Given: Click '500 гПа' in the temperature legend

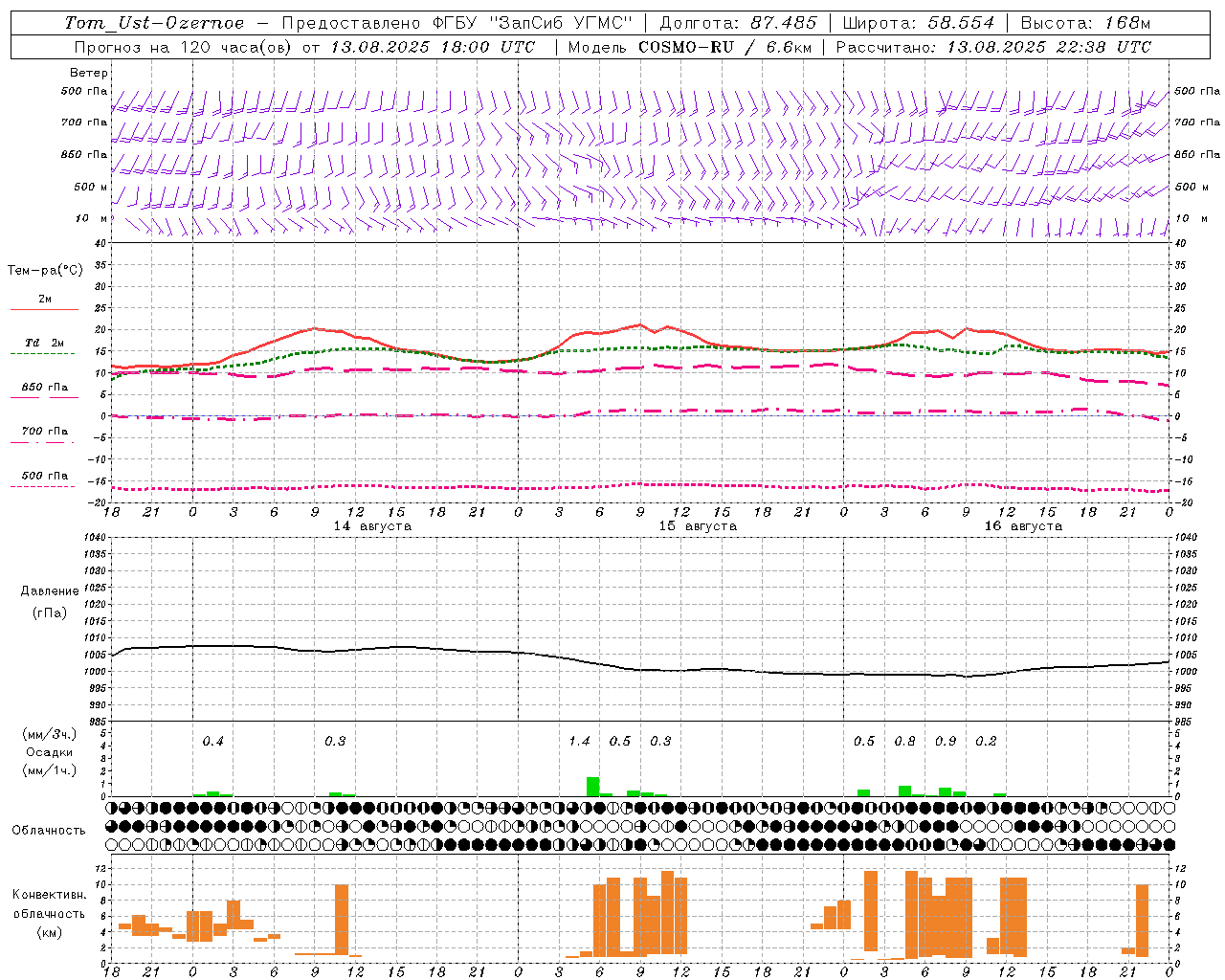Looking at the screenshot, I should pyautogui.click(x=45, y=476).
